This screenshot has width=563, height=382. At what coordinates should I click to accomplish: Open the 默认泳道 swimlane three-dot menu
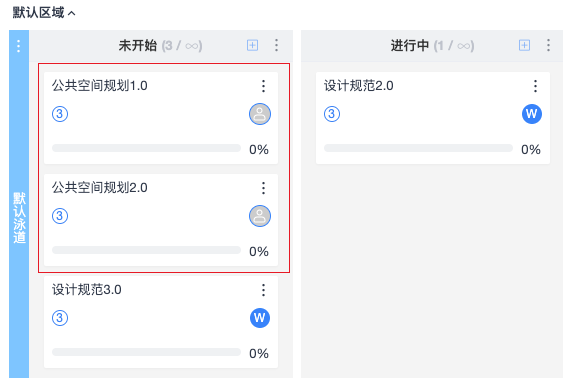pyautogui.click(x=18, y=46)
